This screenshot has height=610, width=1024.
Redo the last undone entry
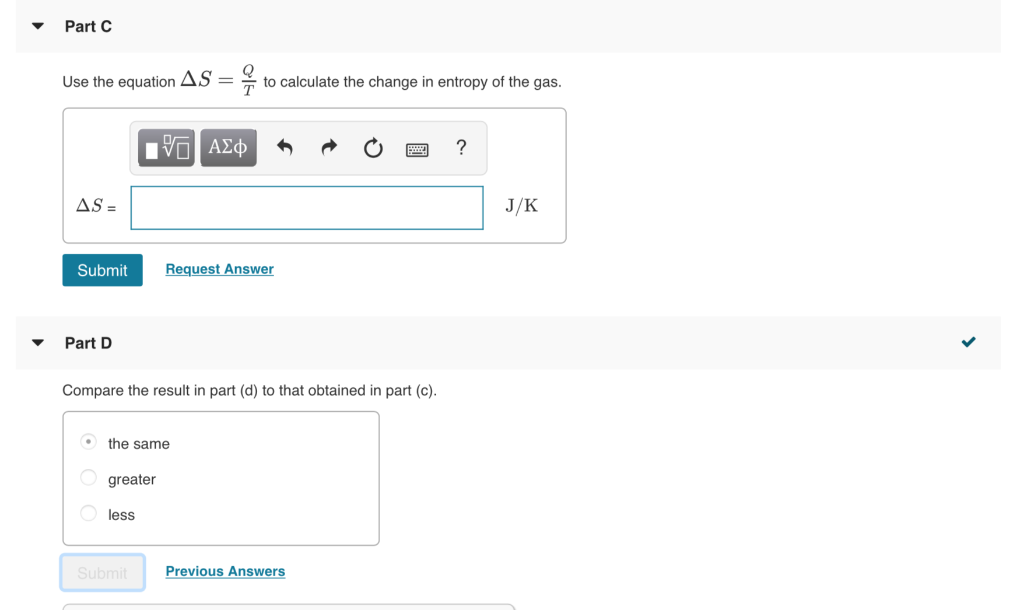329,148
